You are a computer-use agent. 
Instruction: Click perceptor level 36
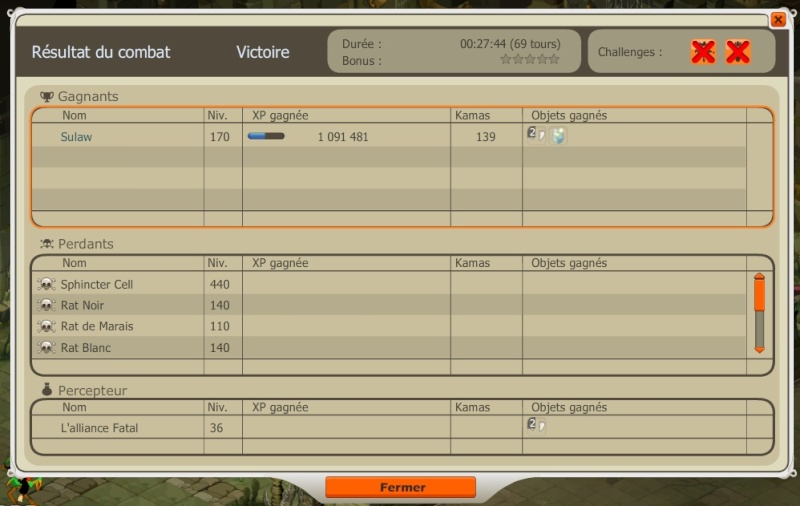[x=216, y=428]
